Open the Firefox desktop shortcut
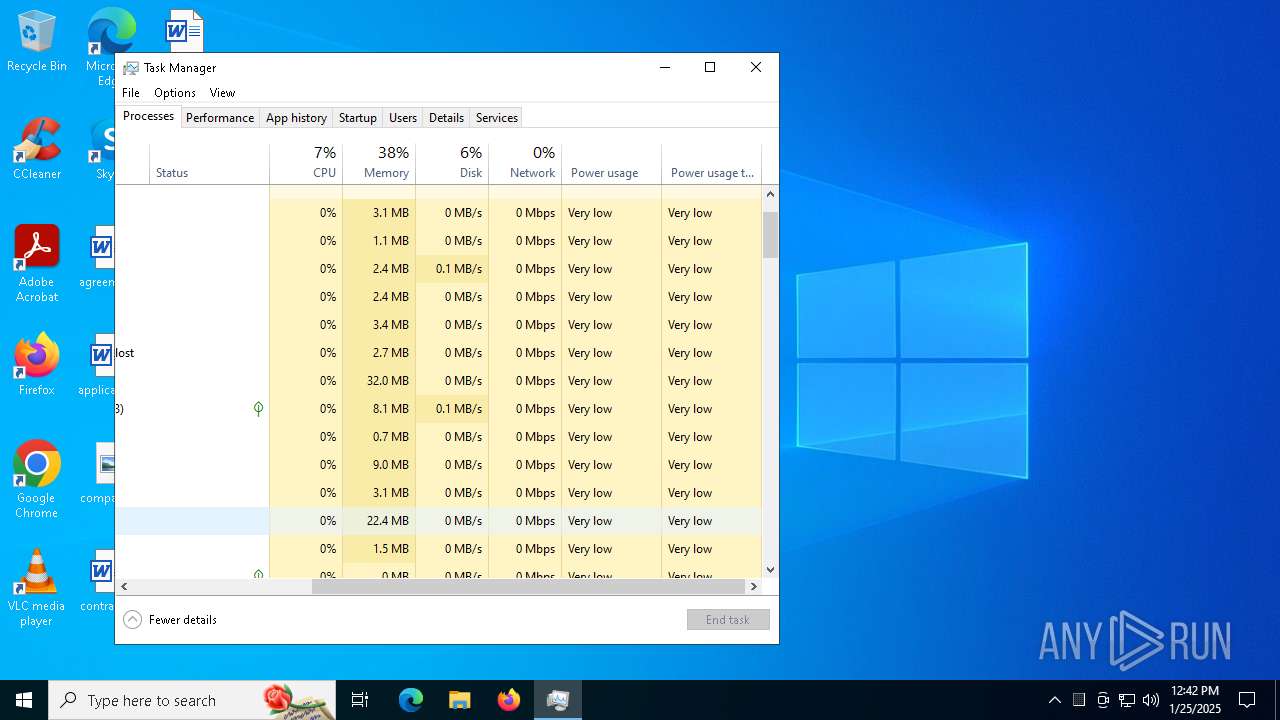The image size is (1280, 720). 36,365
